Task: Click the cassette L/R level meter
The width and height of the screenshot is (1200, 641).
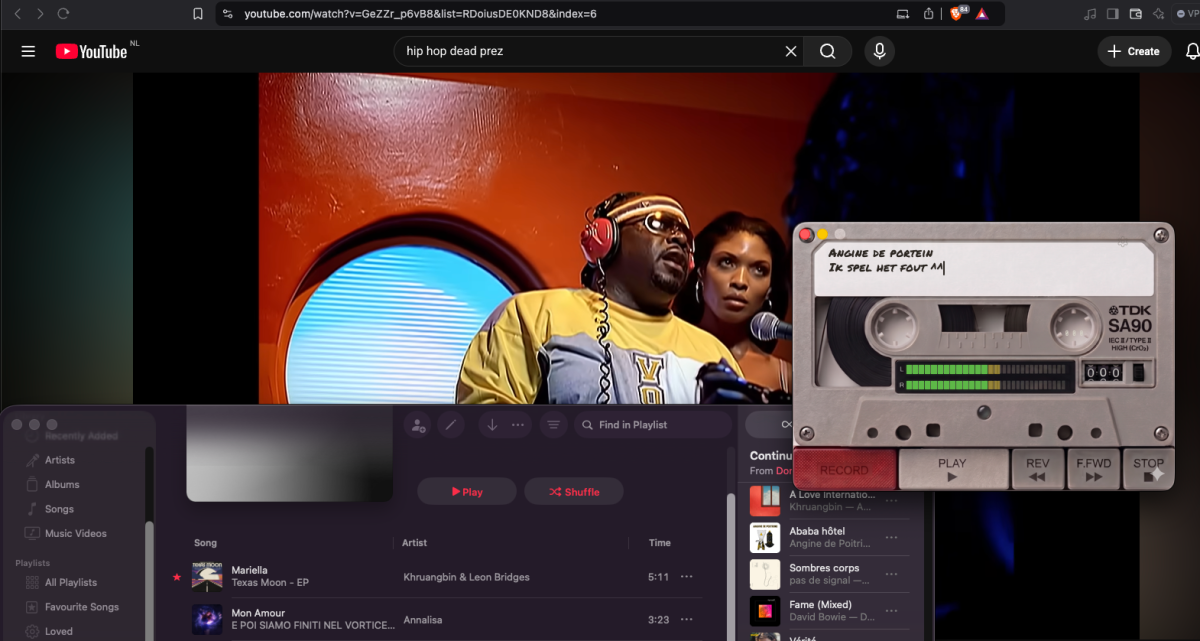Action: pyautogui.click(x=986, y=376)
